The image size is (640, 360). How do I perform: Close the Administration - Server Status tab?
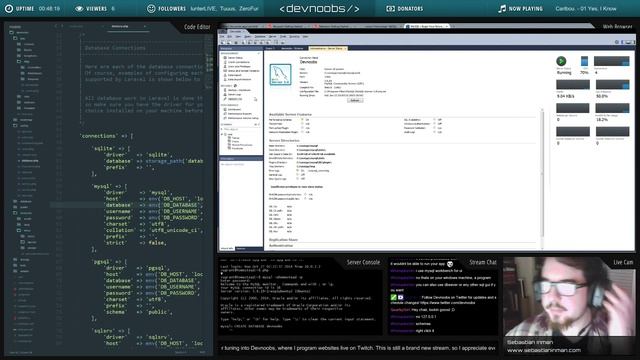coord(346,48)
